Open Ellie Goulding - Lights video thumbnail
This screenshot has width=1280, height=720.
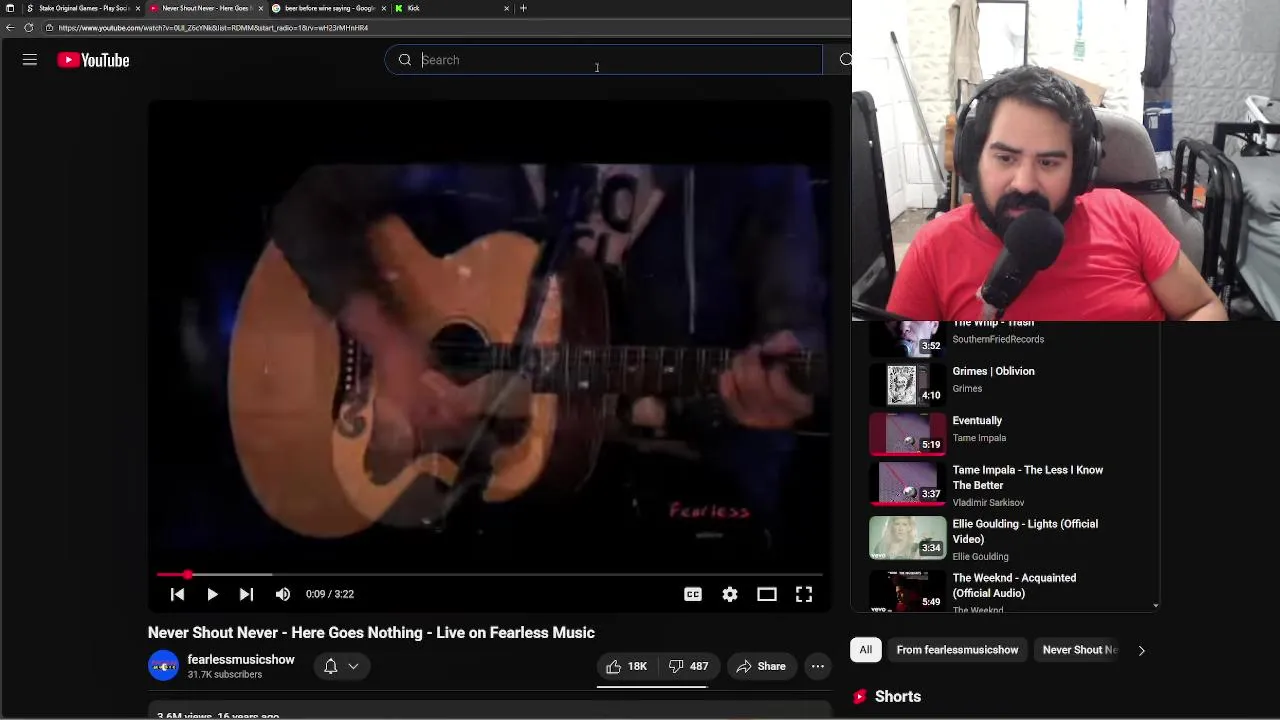pyautogui.click(x=908, y=537)
